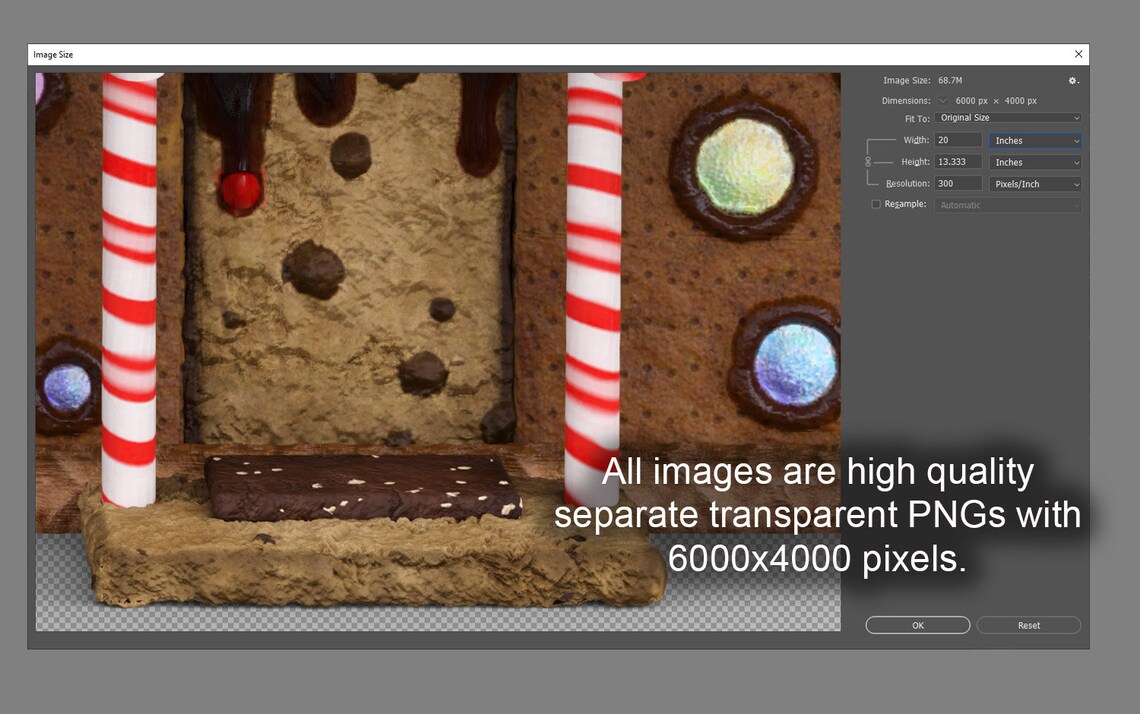Confirm settings with the OK button
The width and height of the screenshot is (1140, 714).
pos(917,625)
